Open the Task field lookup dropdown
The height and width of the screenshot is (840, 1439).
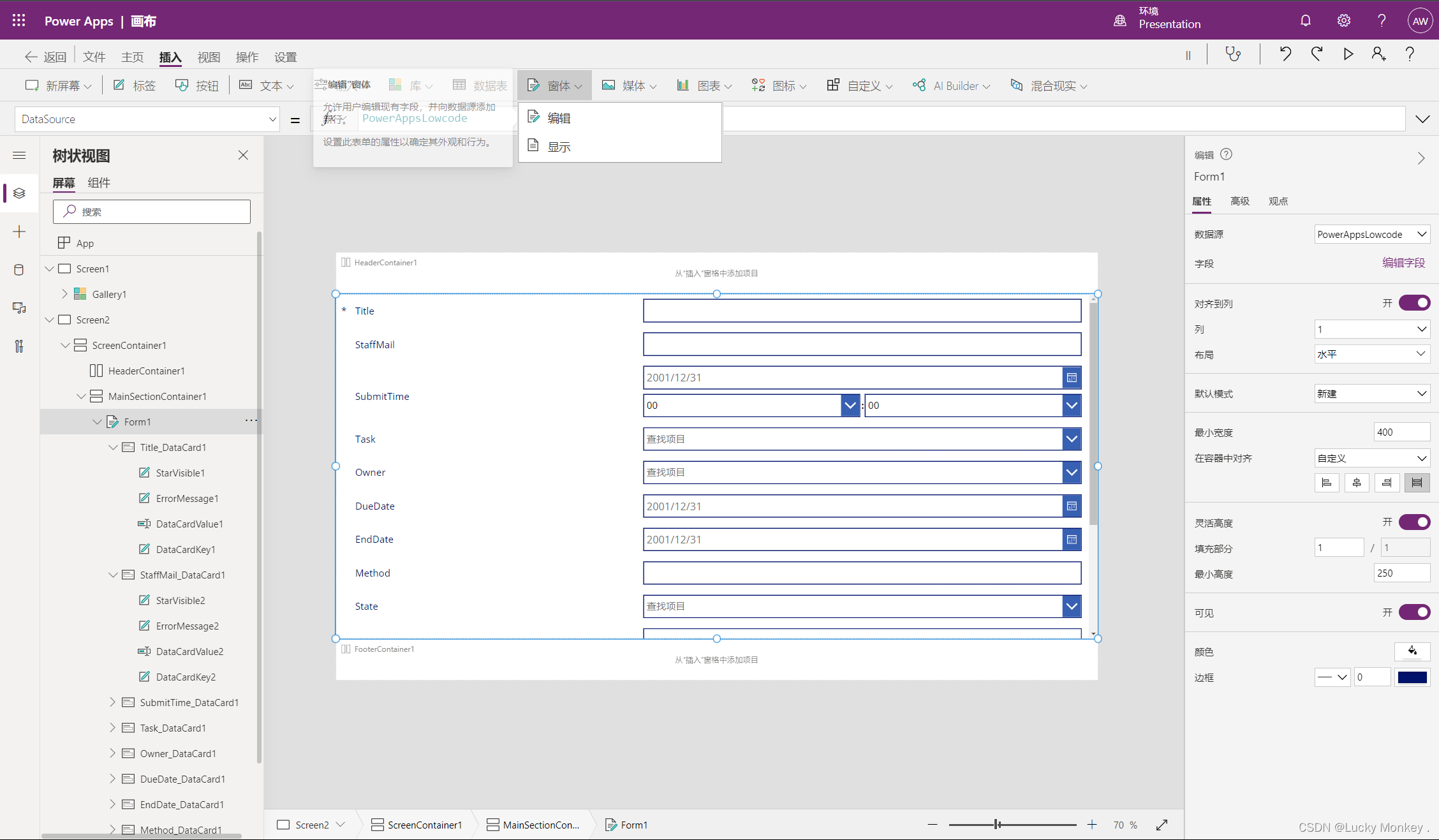point(1072,439)
